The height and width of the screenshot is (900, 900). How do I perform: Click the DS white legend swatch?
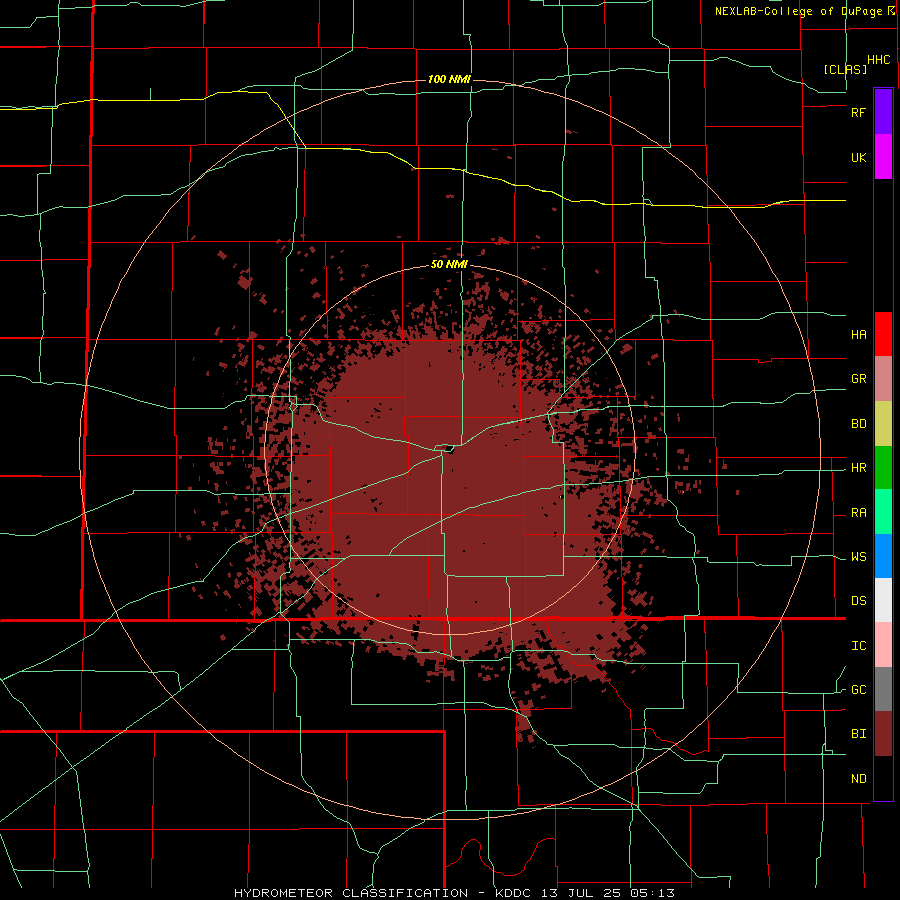(x=883, y=600)
